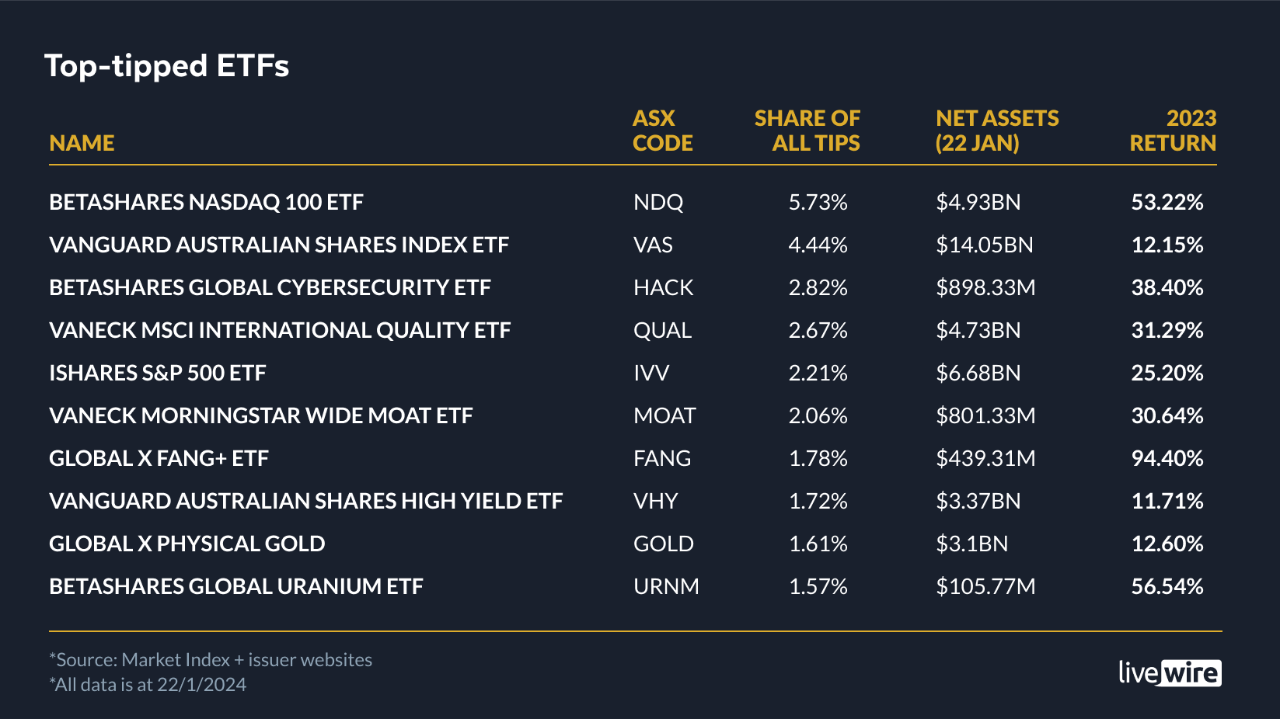Click the URNM ticker code
Screen dimensions: 1280x719
666,586
